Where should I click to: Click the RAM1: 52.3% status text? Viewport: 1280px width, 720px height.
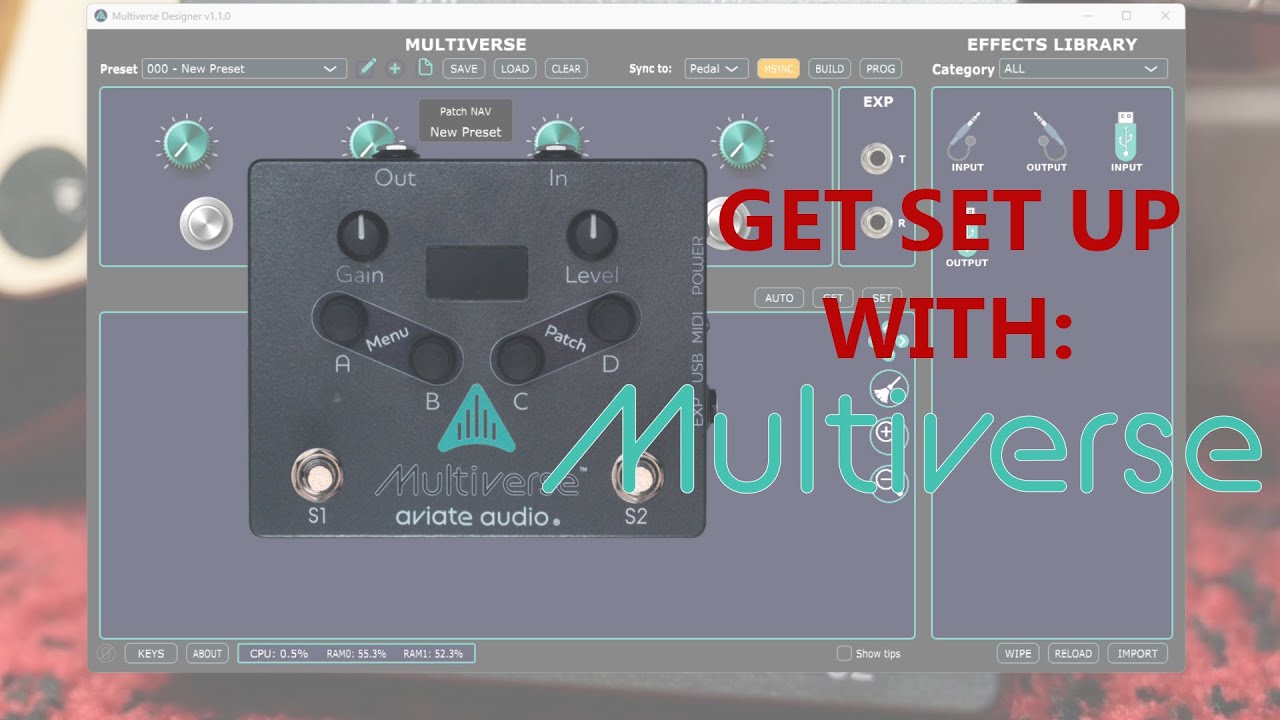pos(433,653)
